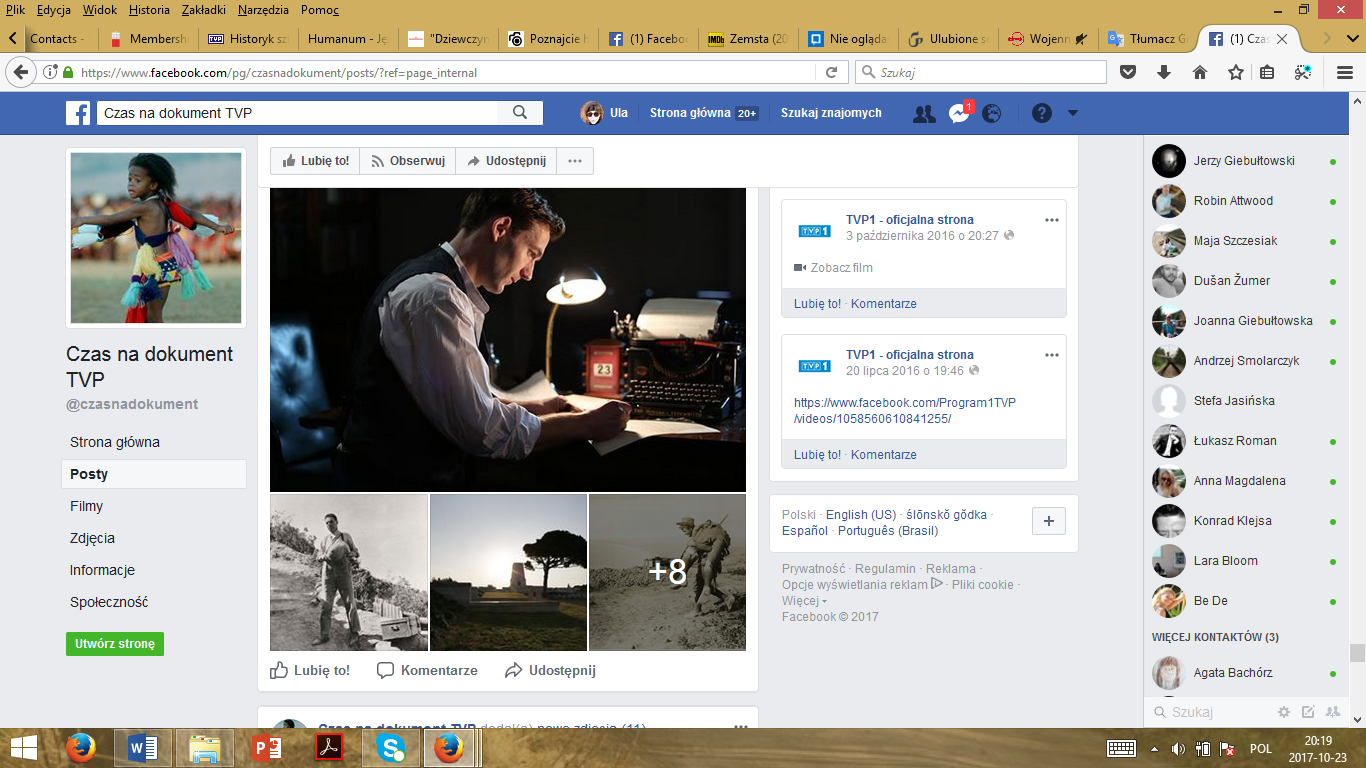This screenshot has width=1366, height=768.
Task: Click the create group icon in chat sidebar
Action: click(1332, 712)
